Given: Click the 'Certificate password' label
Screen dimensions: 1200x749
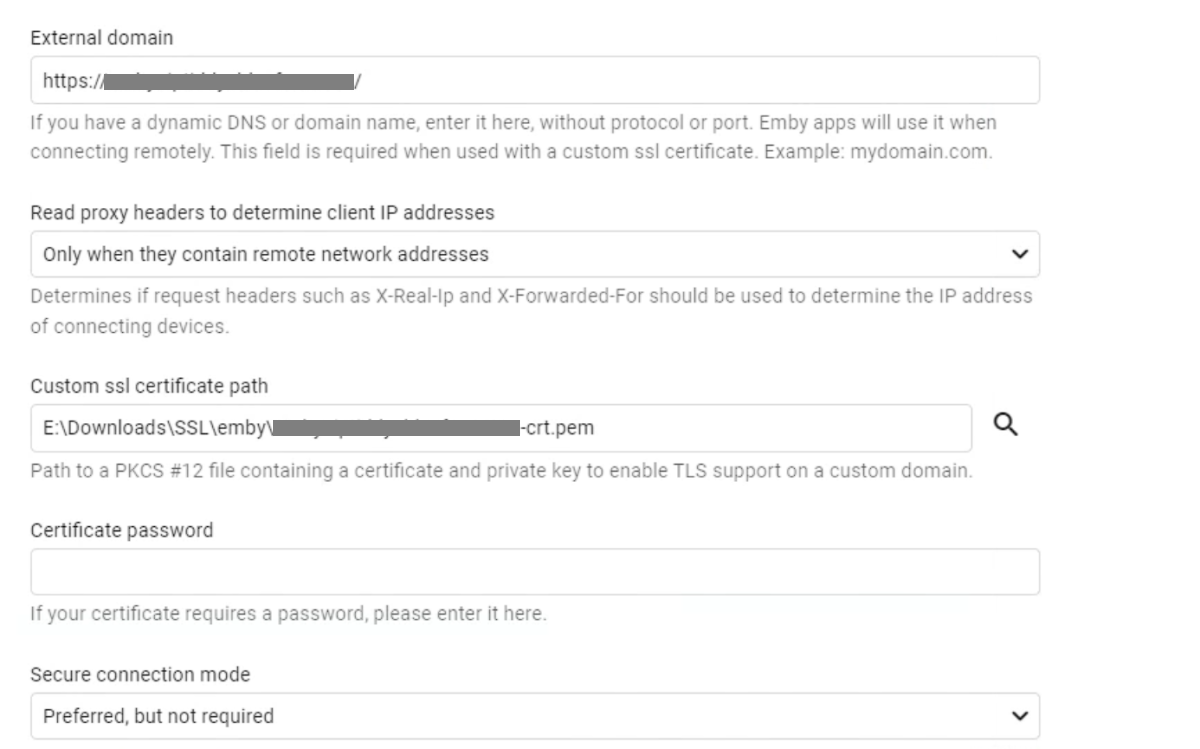Looking at the screenshot, I should pyautogui.click(x=122, y=530).
